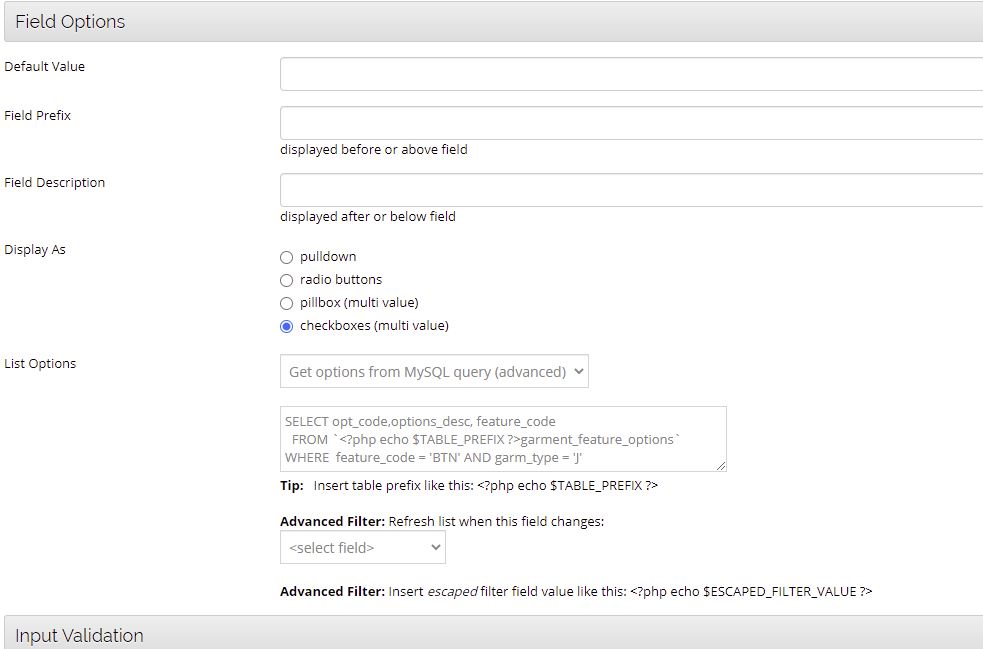The width and height of the screenshot is (983, 649).
Task: Click the Default Value label
Action: 45,67
